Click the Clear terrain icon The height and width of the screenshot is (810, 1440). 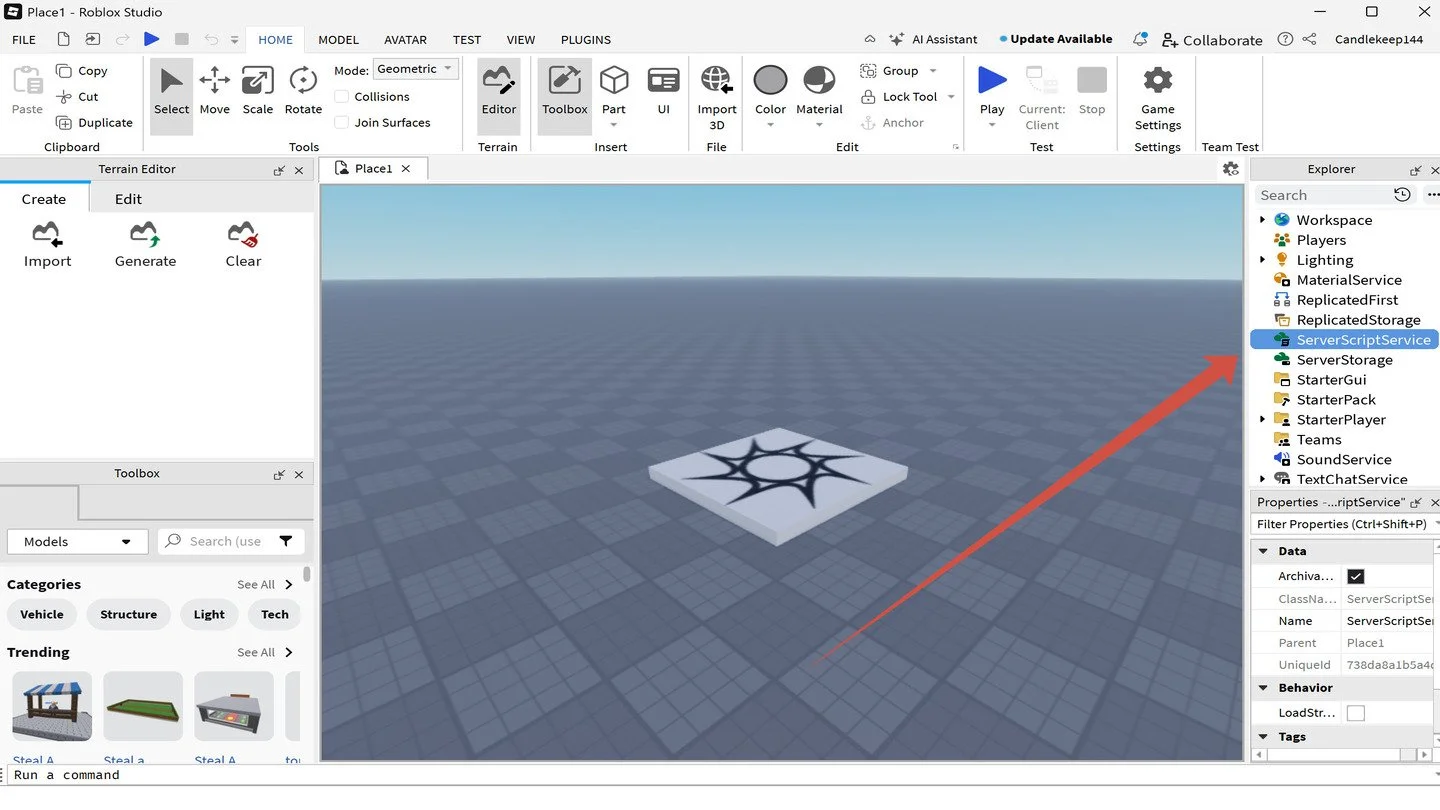pyautogui.click(x=243, y=235)
